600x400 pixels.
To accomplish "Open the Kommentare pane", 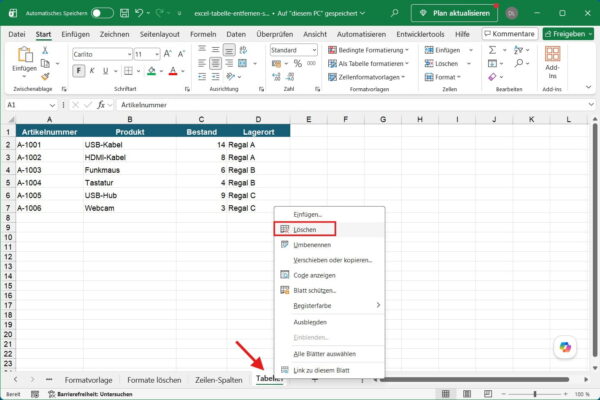I will (510, 34).
